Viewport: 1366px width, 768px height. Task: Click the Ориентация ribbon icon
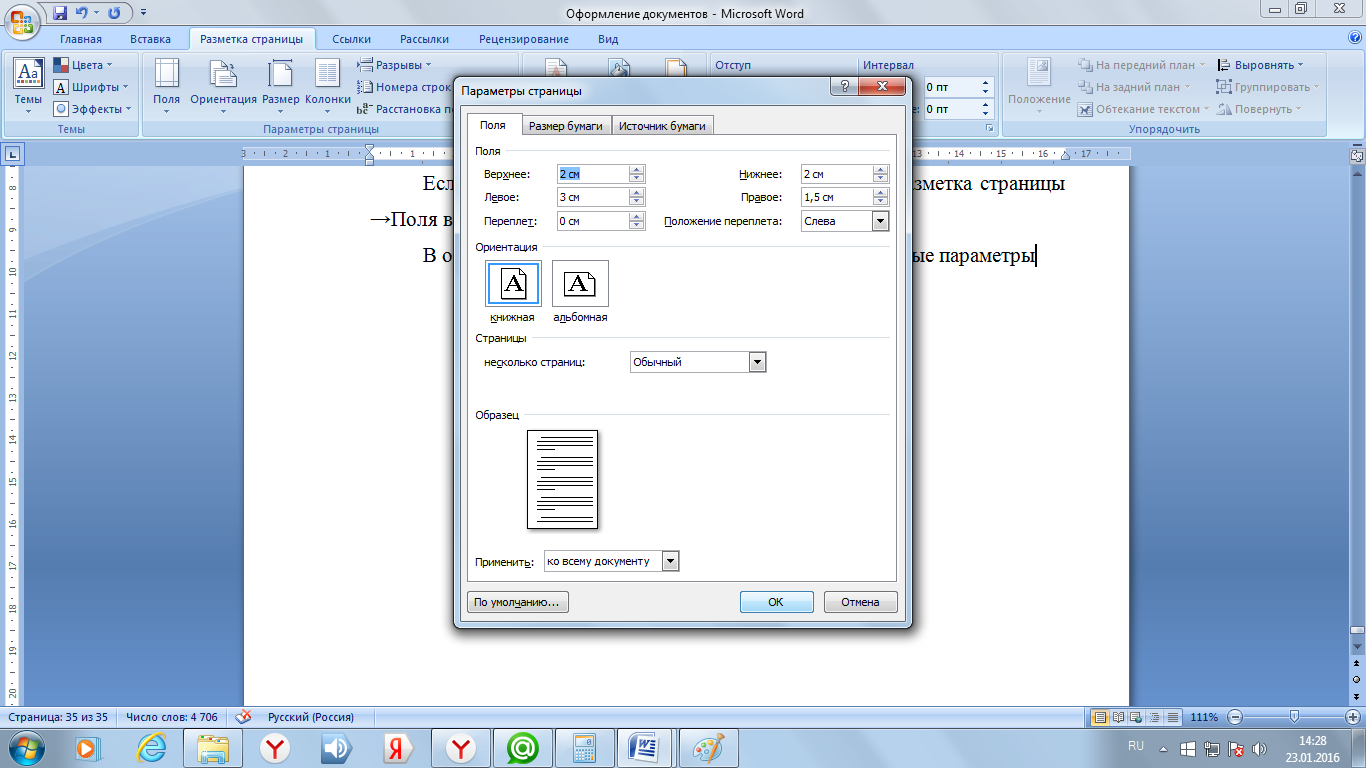click(223, 86)
